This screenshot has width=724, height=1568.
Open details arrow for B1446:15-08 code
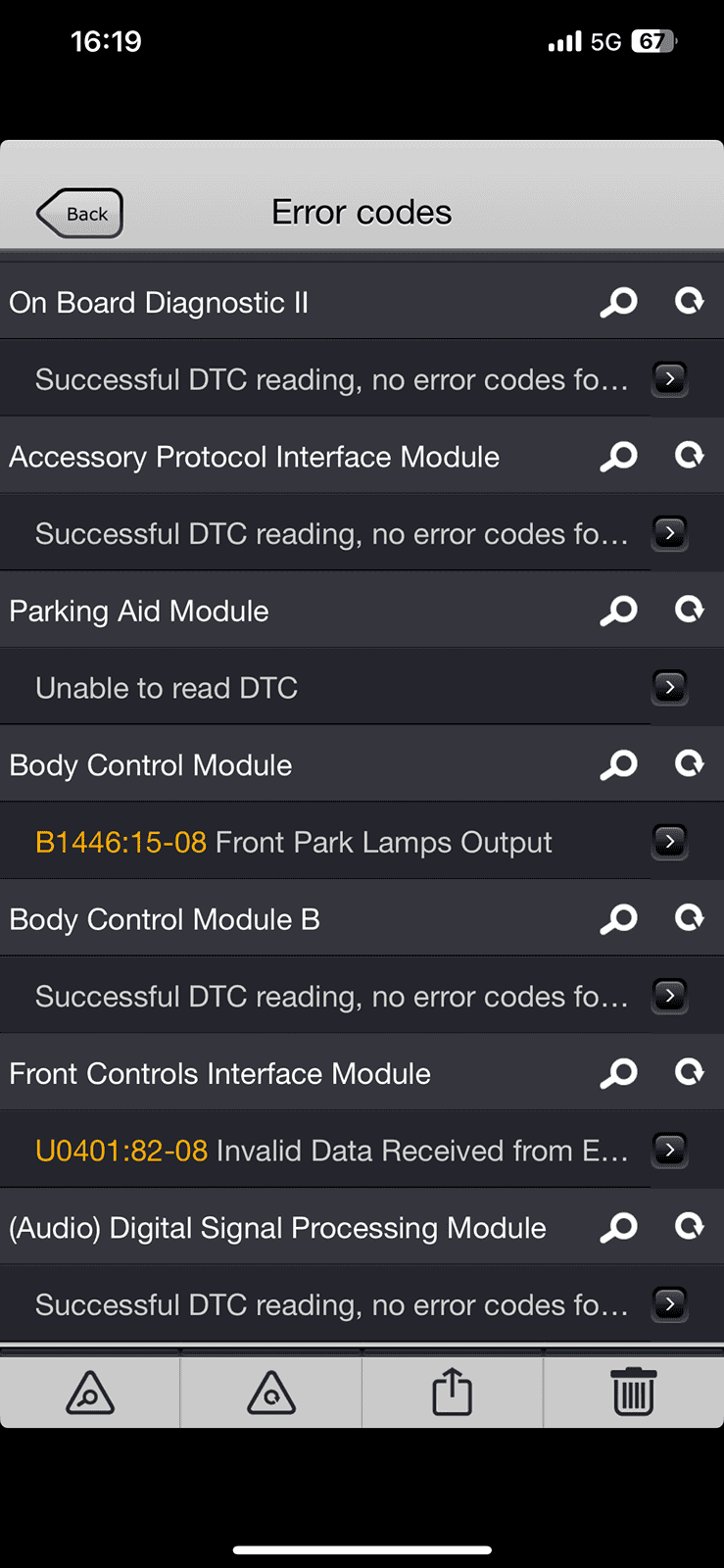tap(670, 841)
